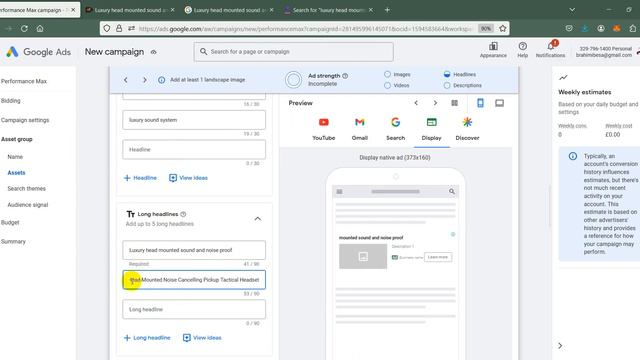Open browser extensions icon
Screen dimensions: 640x360
click(633, 29)
